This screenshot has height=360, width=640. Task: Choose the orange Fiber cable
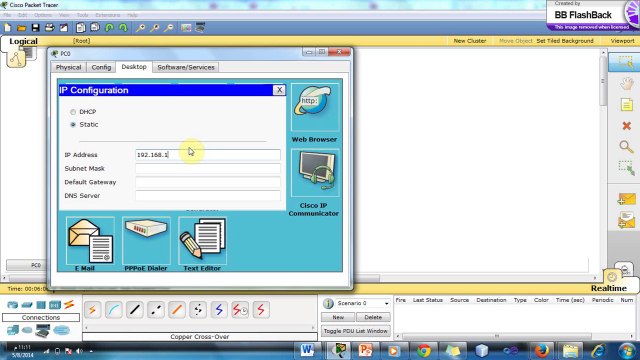tap(177, 310)
